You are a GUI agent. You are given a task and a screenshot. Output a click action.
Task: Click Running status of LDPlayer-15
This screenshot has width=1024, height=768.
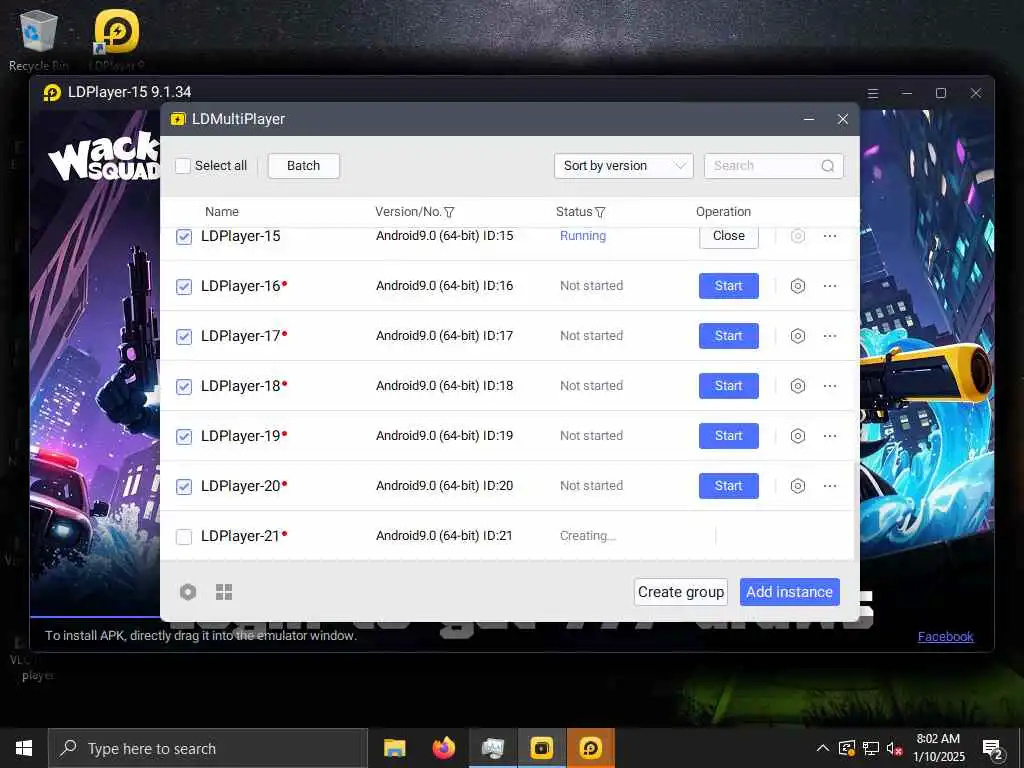[583, 236]
